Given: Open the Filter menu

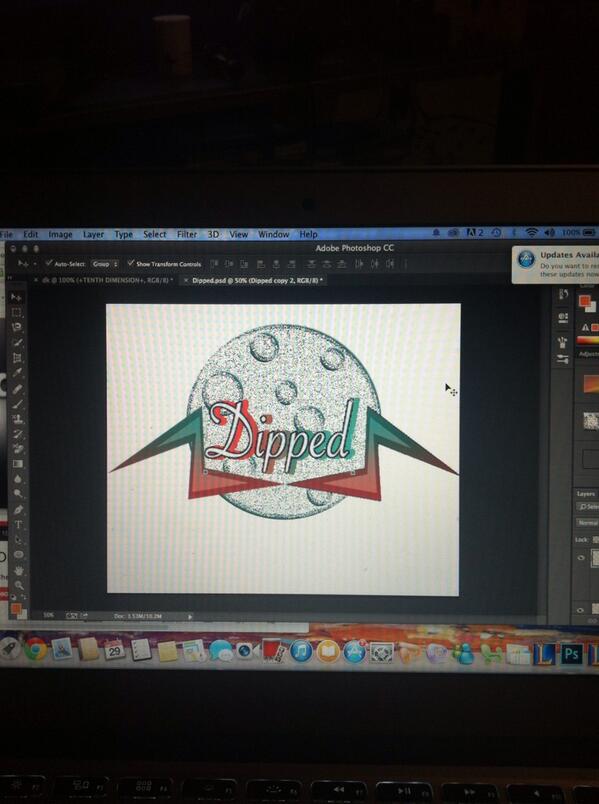Looking at the screenshot, I should click(x=187, y=234).
